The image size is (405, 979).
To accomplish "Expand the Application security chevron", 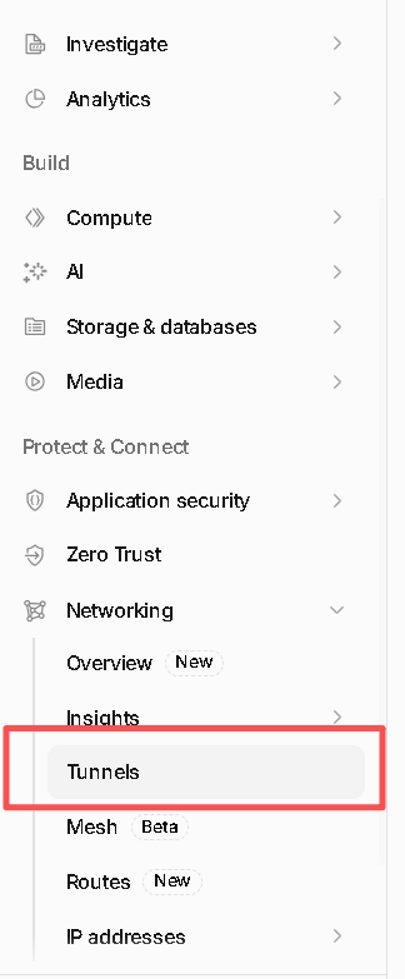I will point(337,501).
